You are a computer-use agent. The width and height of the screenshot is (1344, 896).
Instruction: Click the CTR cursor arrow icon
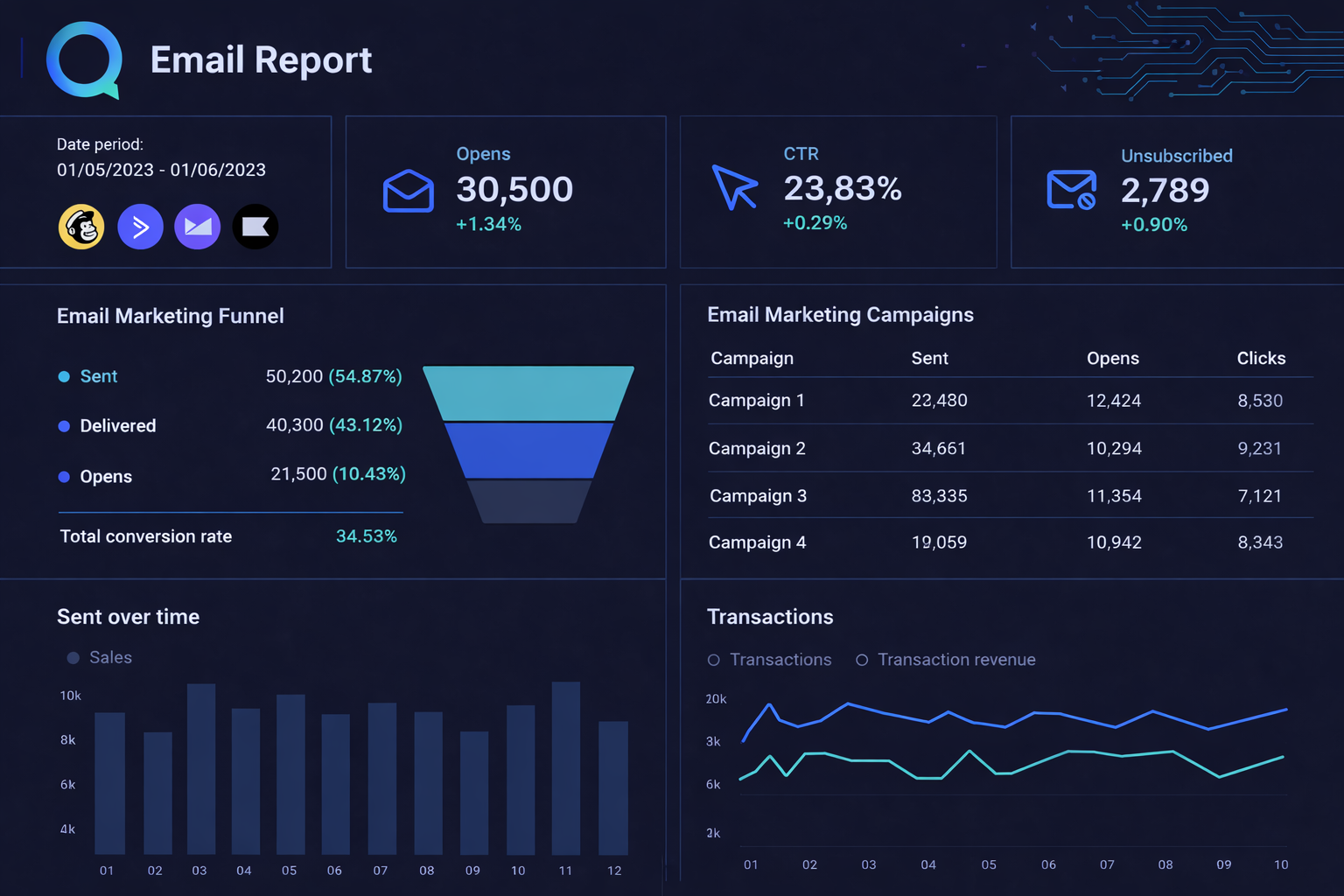pos(736,186)
